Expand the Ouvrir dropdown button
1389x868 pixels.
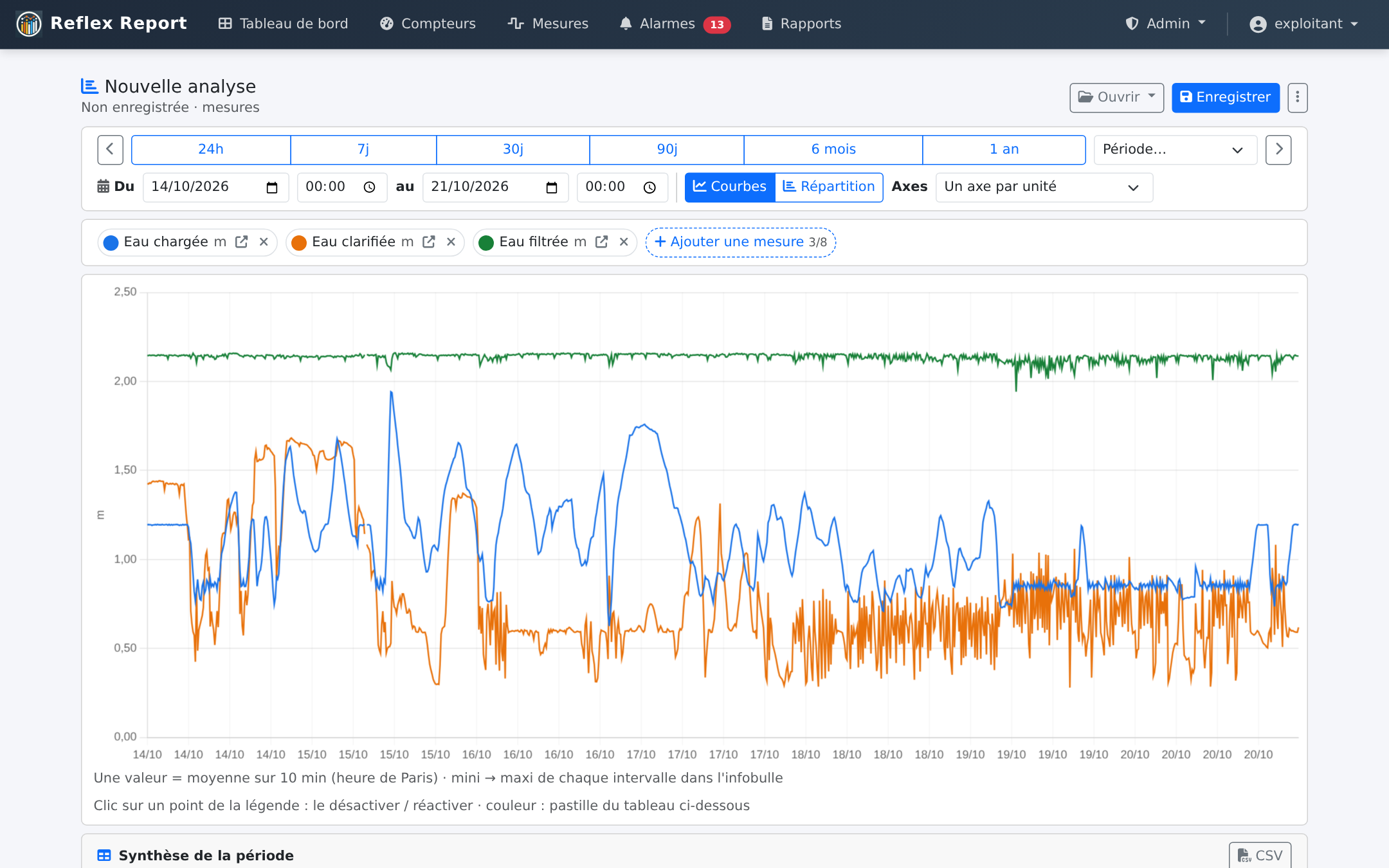pyautogui.click(x=1117, y=98)
